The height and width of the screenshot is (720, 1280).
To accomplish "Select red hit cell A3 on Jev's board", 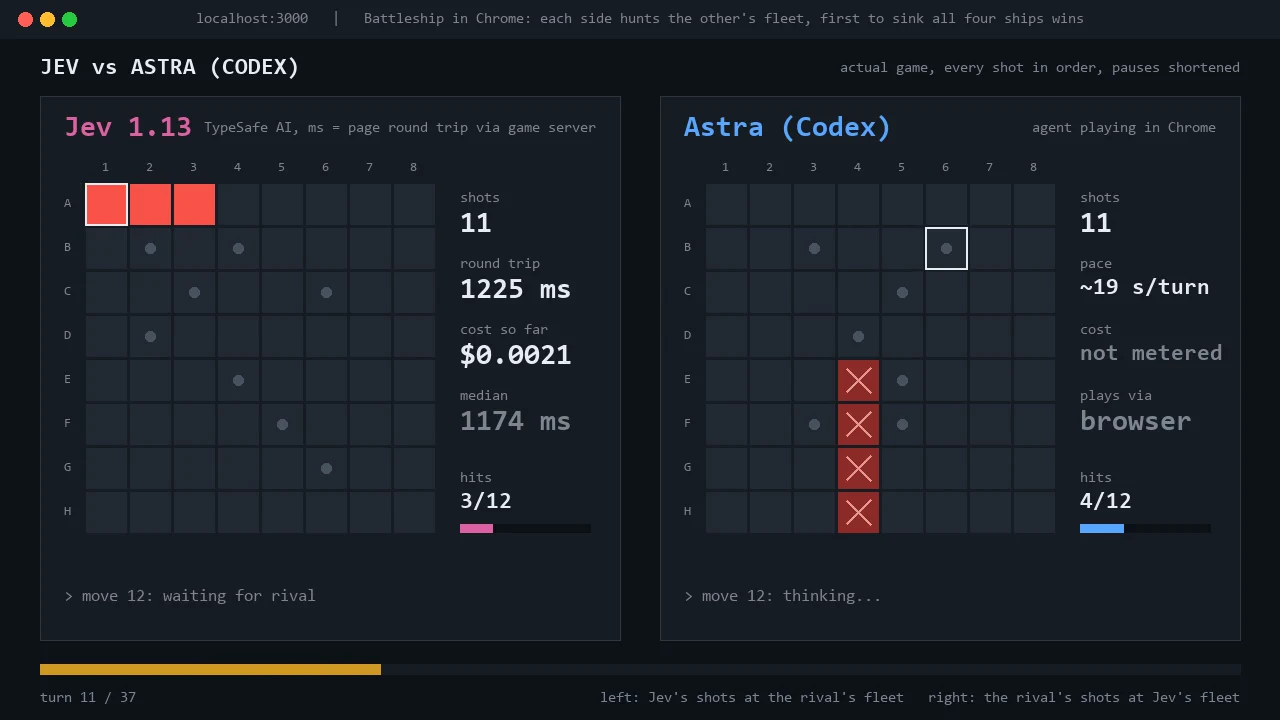I will pos(194,204).
